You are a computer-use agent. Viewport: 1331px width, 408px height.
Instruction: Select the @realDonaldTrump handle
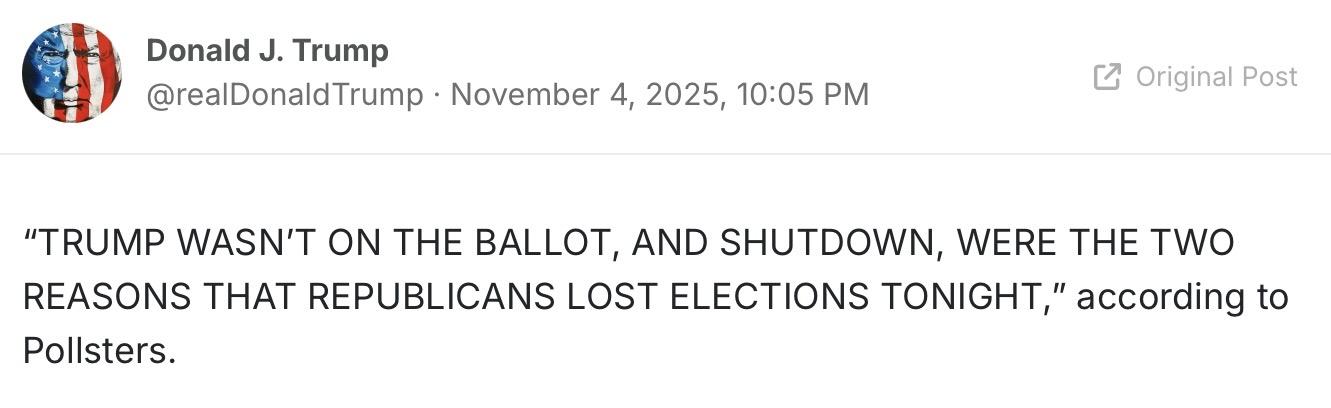point(285,95)
